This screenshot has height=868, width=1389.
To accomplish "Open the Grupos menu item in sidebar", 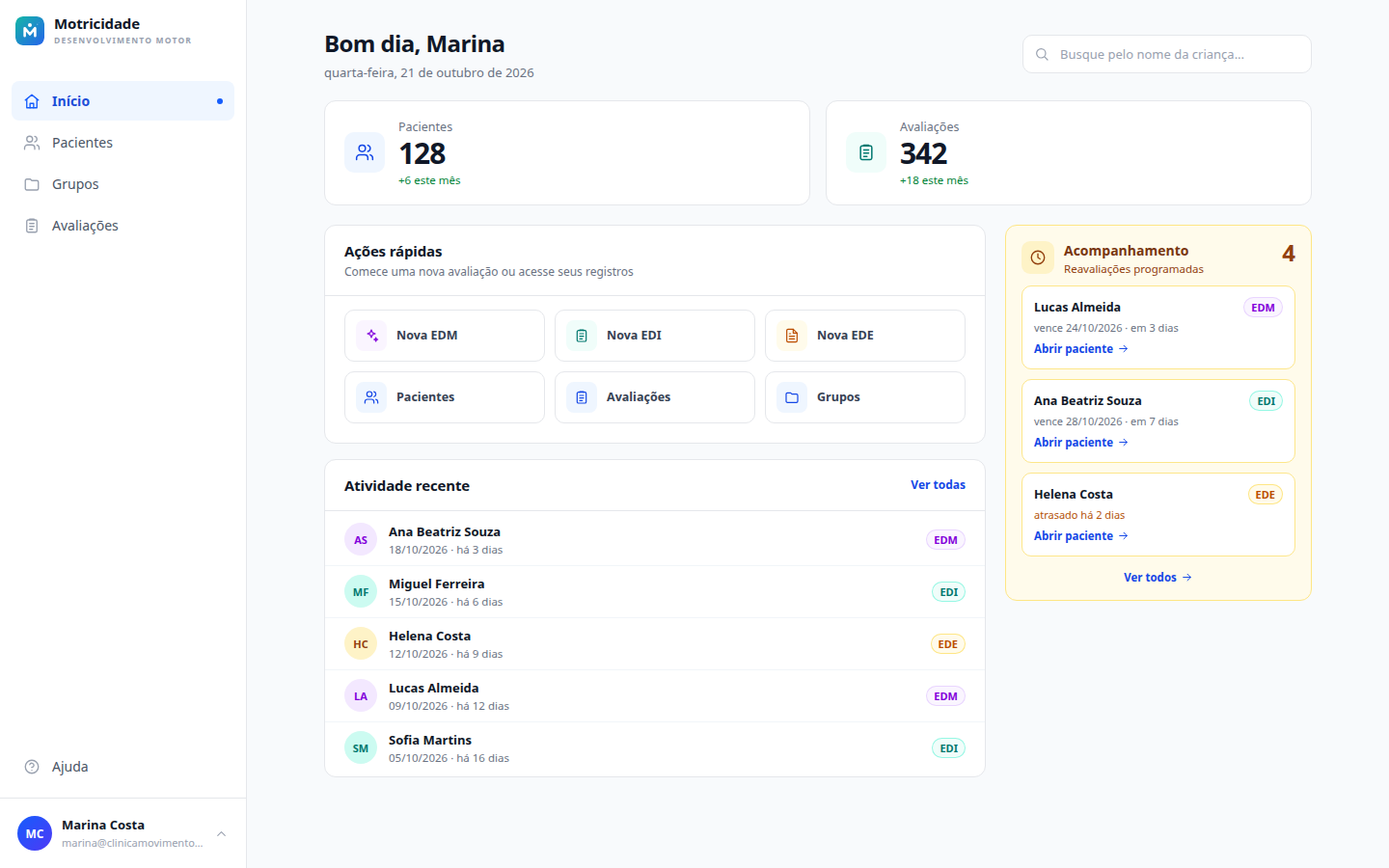I will click(123, 184).
